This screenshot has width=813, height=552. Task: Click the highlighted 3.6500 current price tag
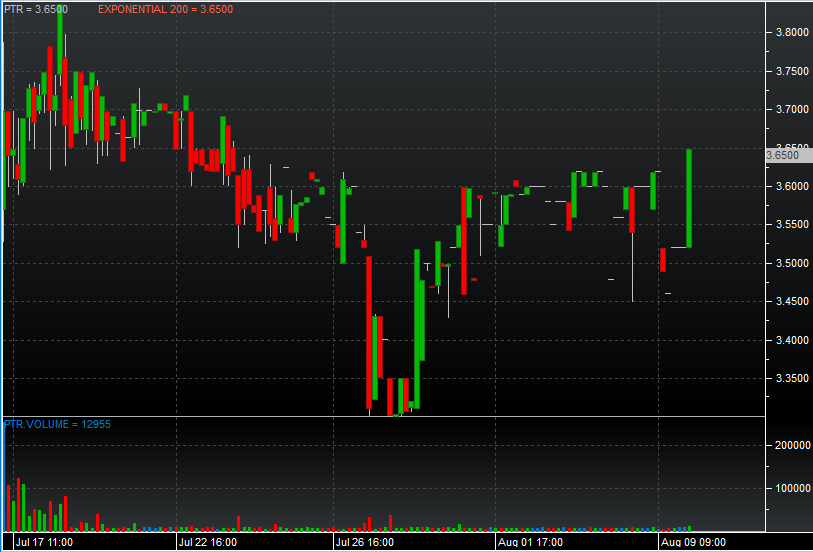pyautogui.click(x=783, y=155)
